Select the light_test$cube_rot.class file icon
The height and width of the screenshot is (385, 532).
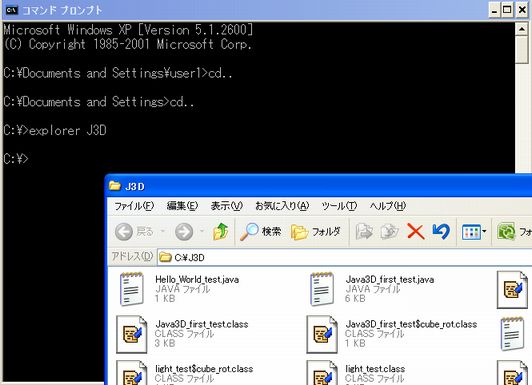132,372
